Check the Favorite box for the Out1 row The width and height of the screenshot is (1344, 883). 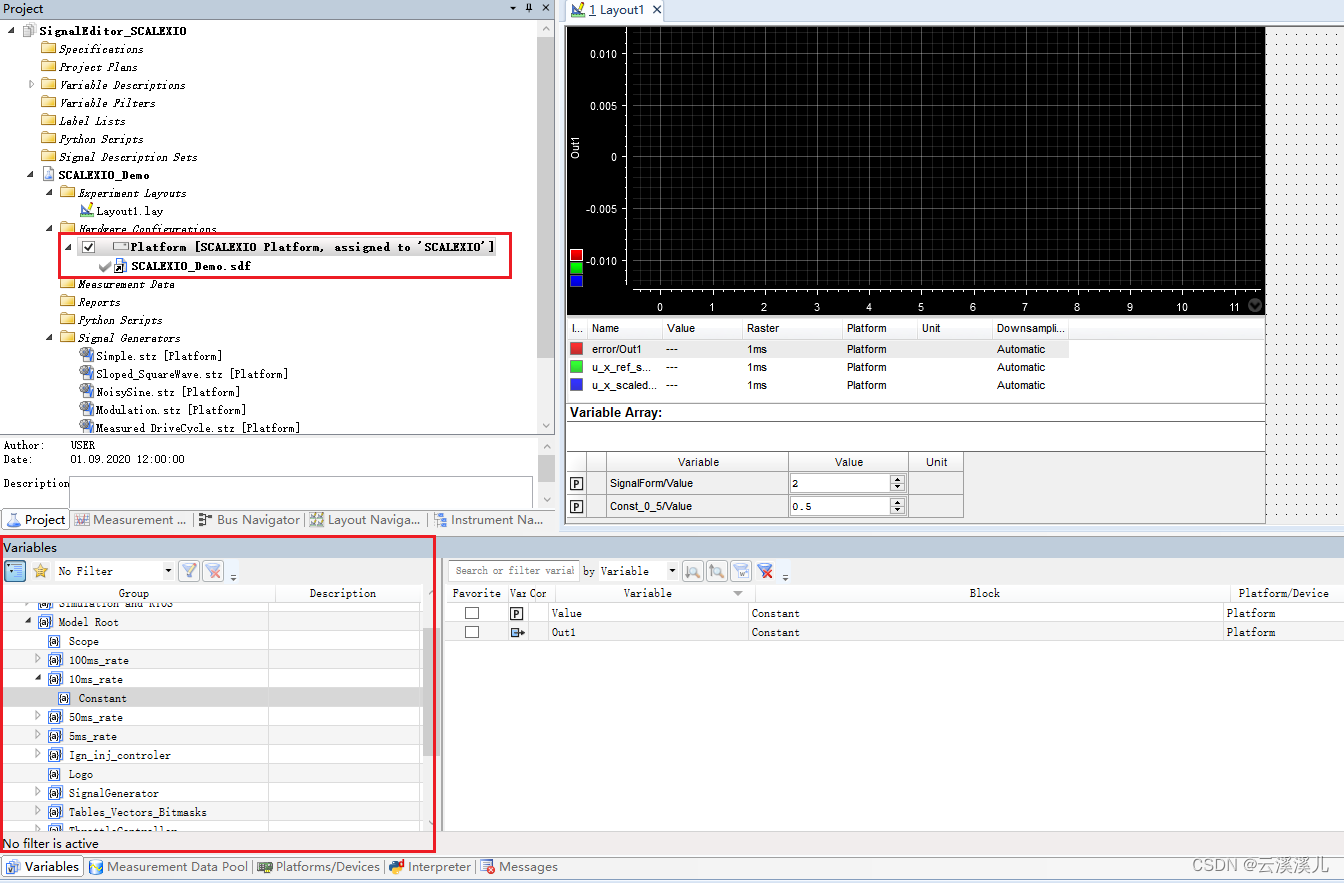(472, 632)
